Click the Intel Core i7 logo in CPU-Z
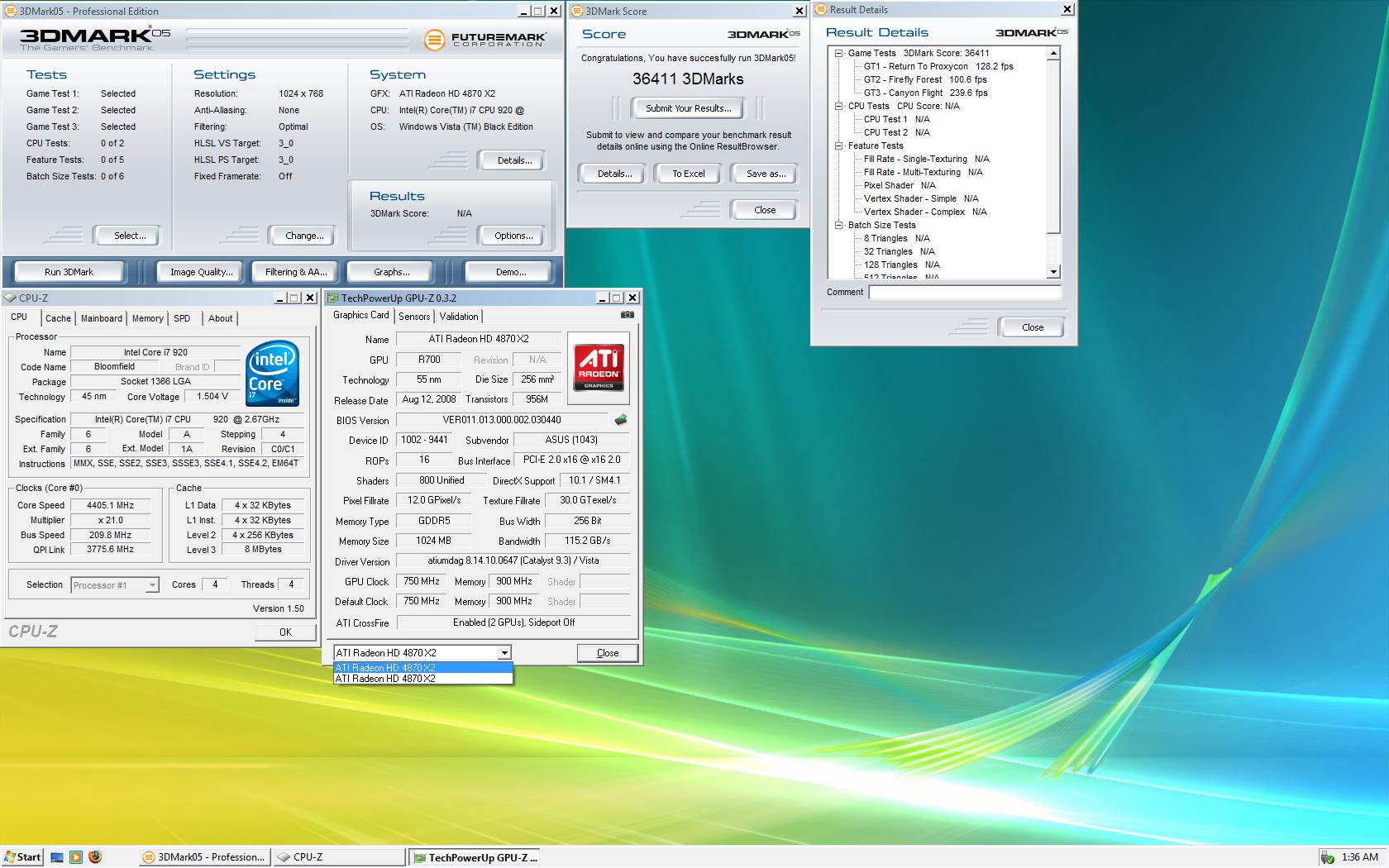Image resolution: width=1389 pixels, height=868 pixels. coord(272,374)
